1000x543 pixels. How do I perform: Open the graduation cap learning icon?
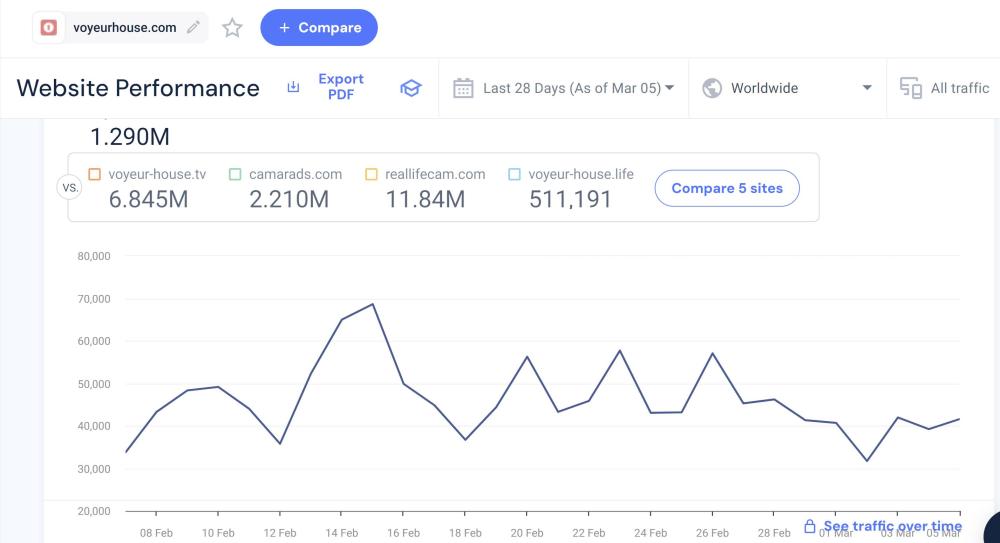tap(410, 88)
